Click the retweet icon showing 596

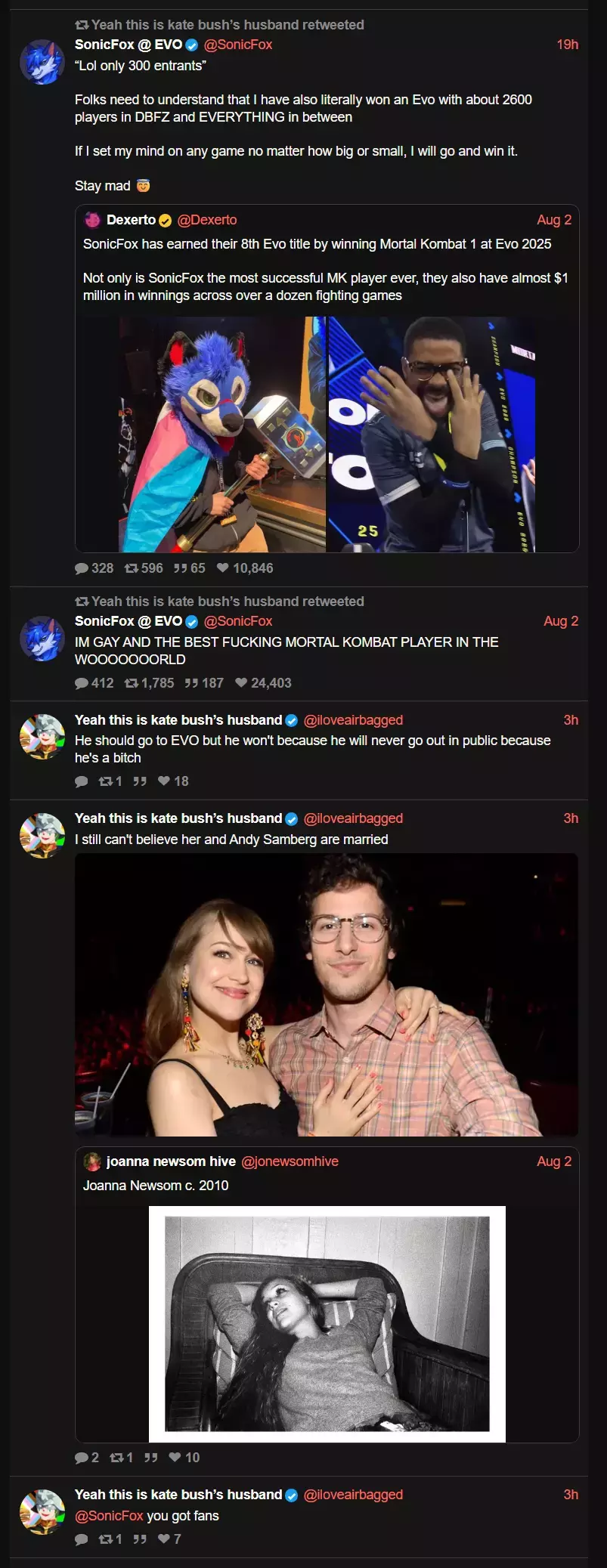(131, 568)
